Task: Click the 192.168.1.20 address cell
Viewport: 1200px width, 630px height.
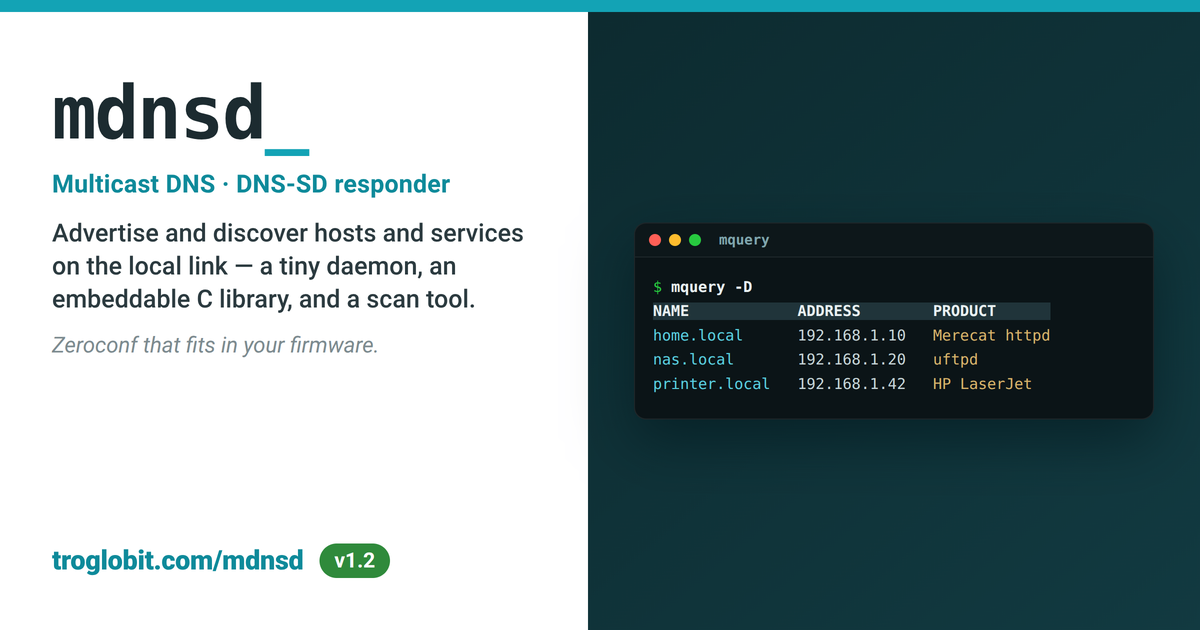Action: pos(851,359)
